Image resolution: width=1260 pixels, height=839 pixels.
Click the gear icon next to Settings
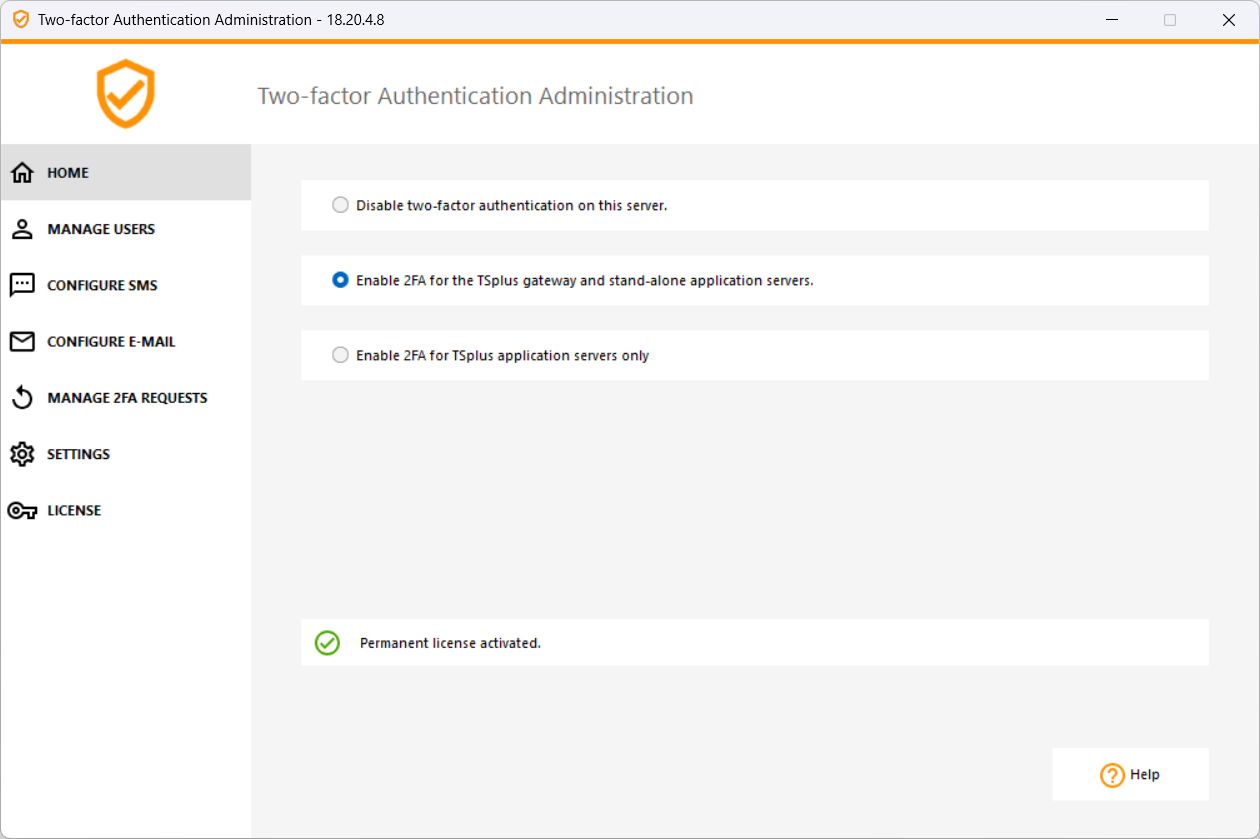[x=22, y=454]
